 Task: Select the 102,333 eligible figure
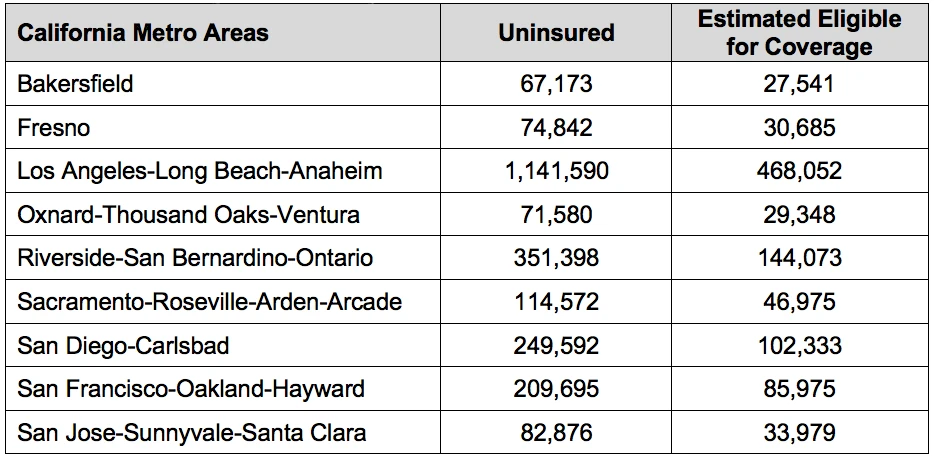pos(799,345)
